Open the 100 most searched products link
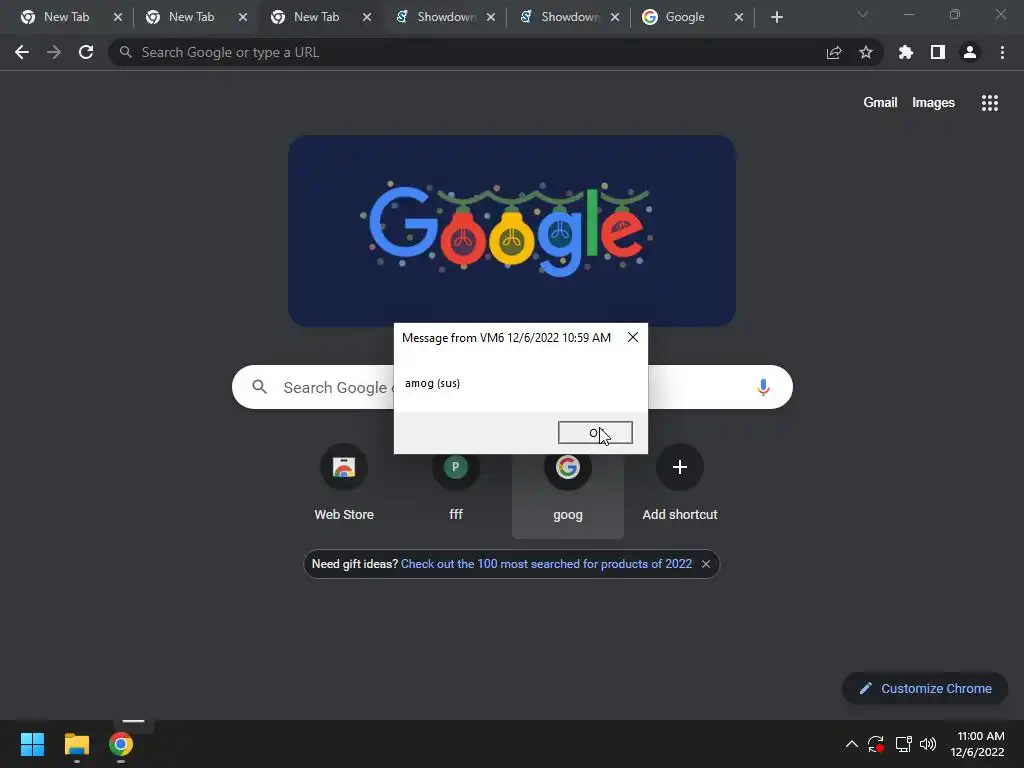The height and width of the screenshot is (768, 1024). (x=546, y=564)
